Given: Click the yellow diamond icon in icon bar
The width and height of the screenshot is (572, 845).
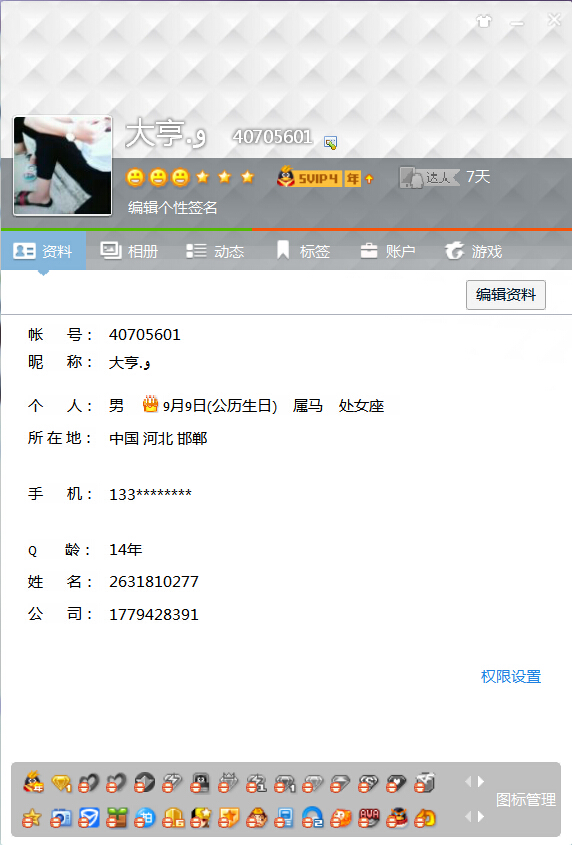Looking at the screenshot, I should (x=61, y=782).
